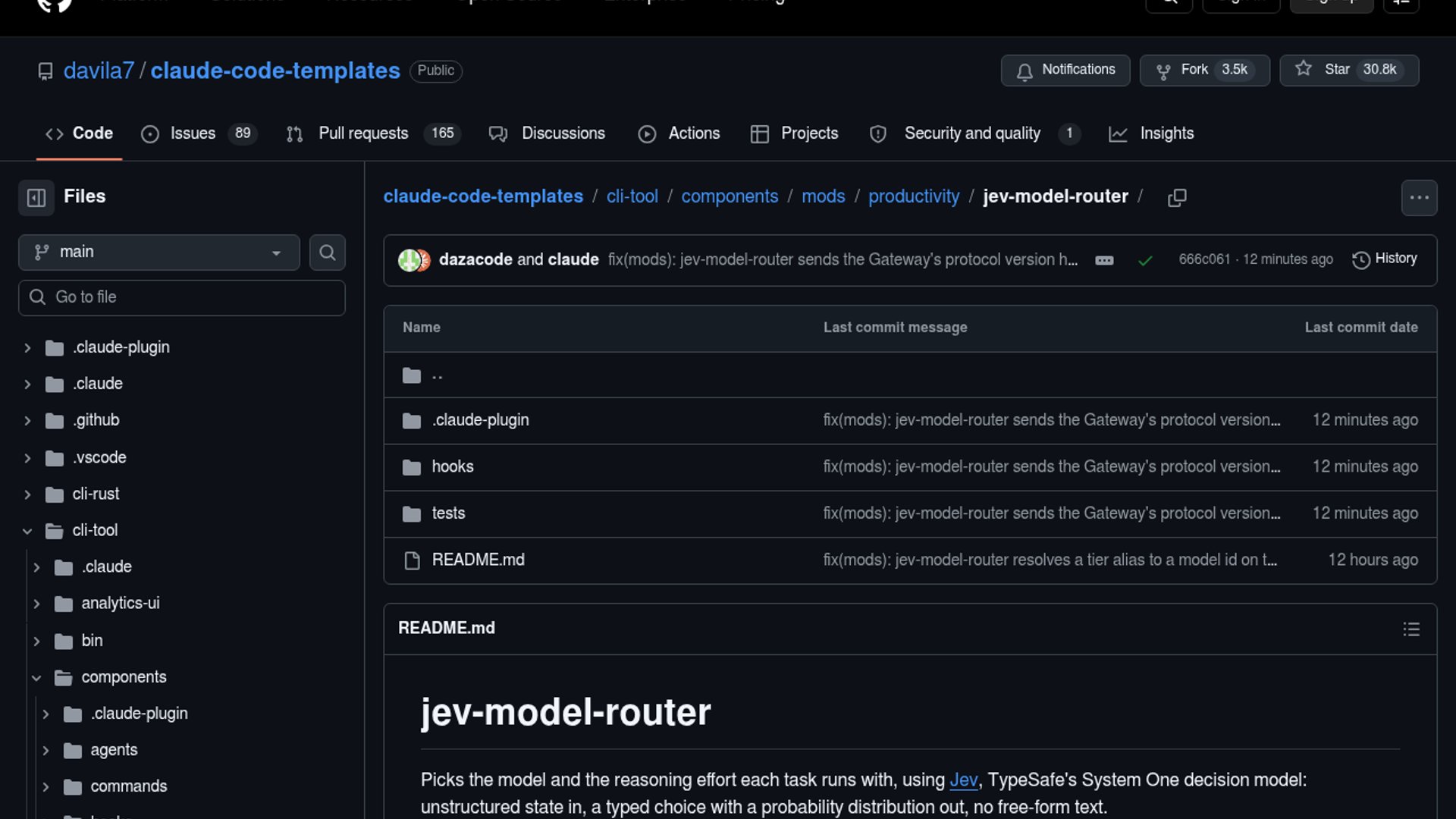Open the Actions tab
This screenshot has height=819, width=1456.
pos(679,133)
